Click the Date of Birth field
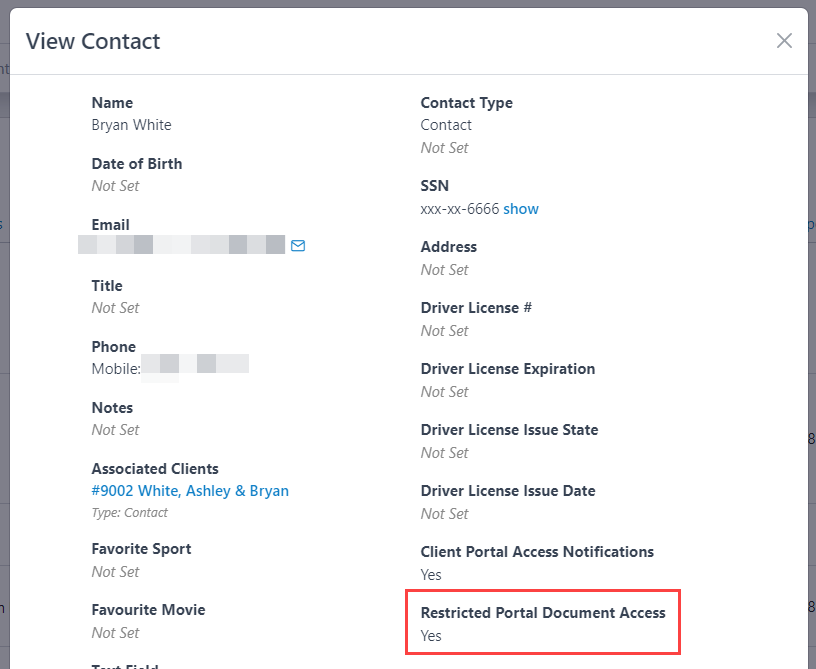The width and height of the screenshot is (816, 669). tap(136, 163)
